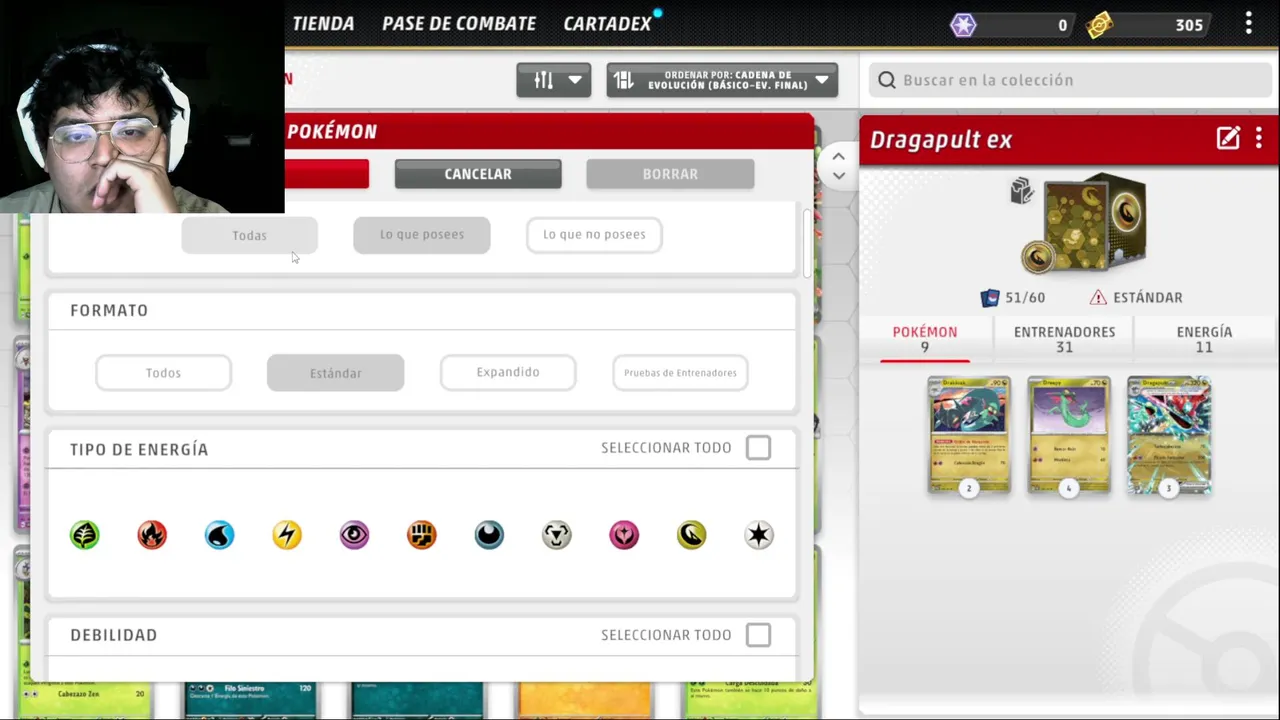
Task: Select the Todos format filter
Action: pos(164,373)
